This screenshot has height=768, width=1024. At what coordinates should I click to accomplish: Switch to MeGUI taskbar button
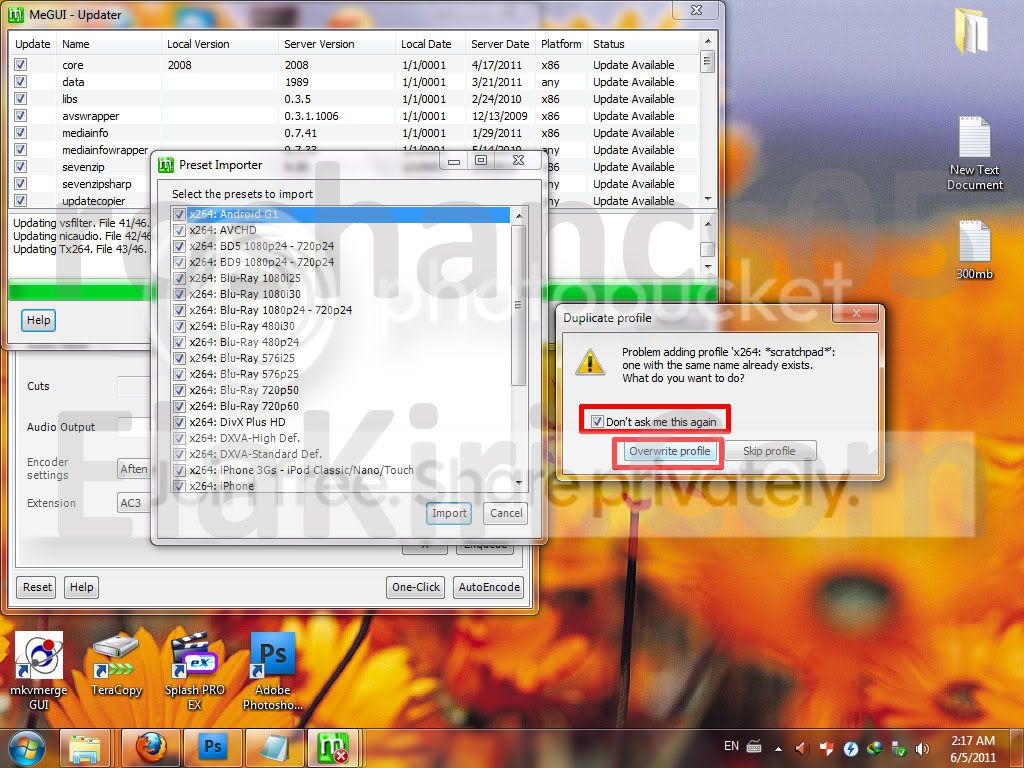[333, 748]
